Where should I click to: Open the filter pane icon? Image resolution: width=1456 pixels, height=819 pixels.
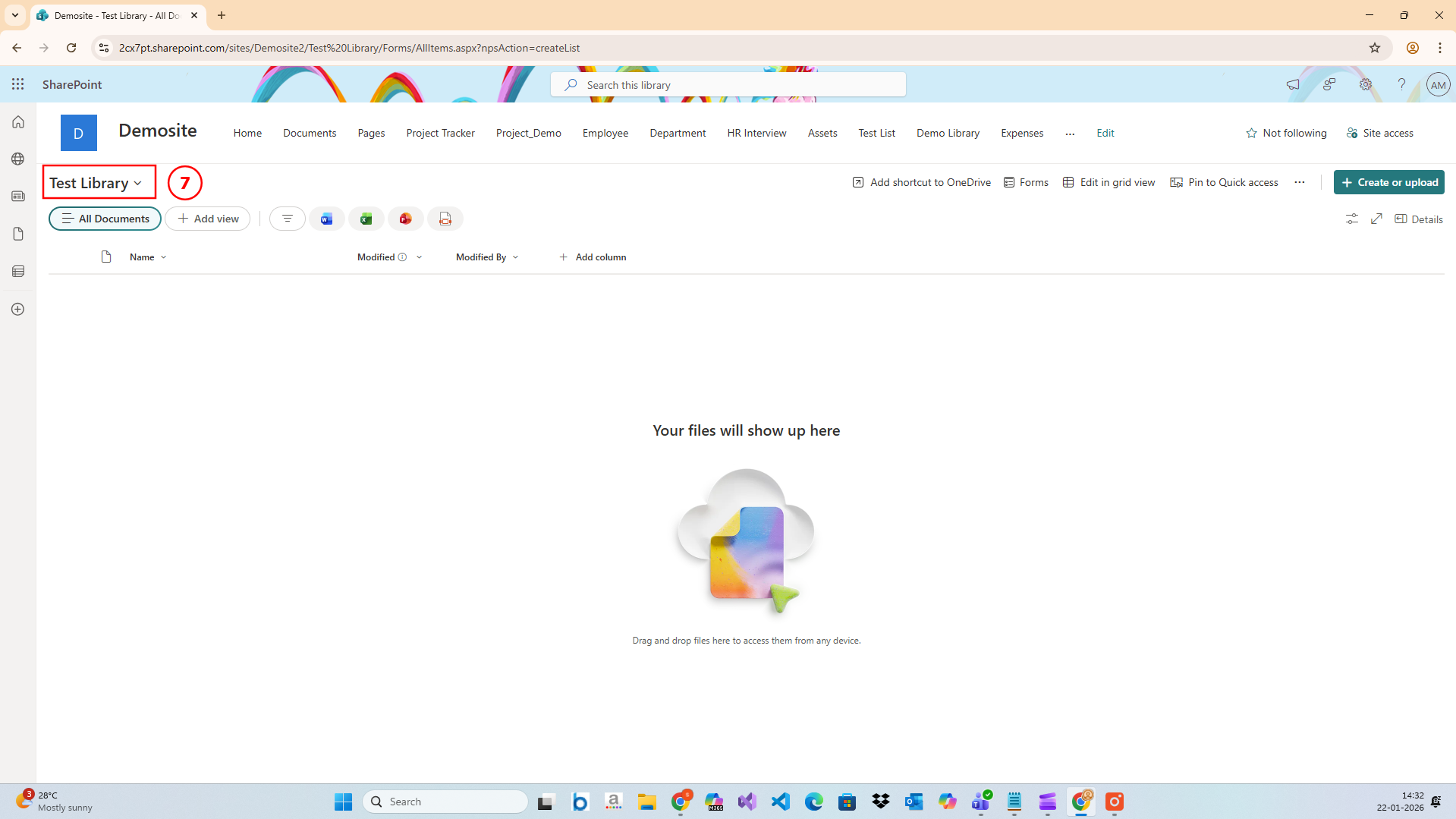[x=288, y=219]
